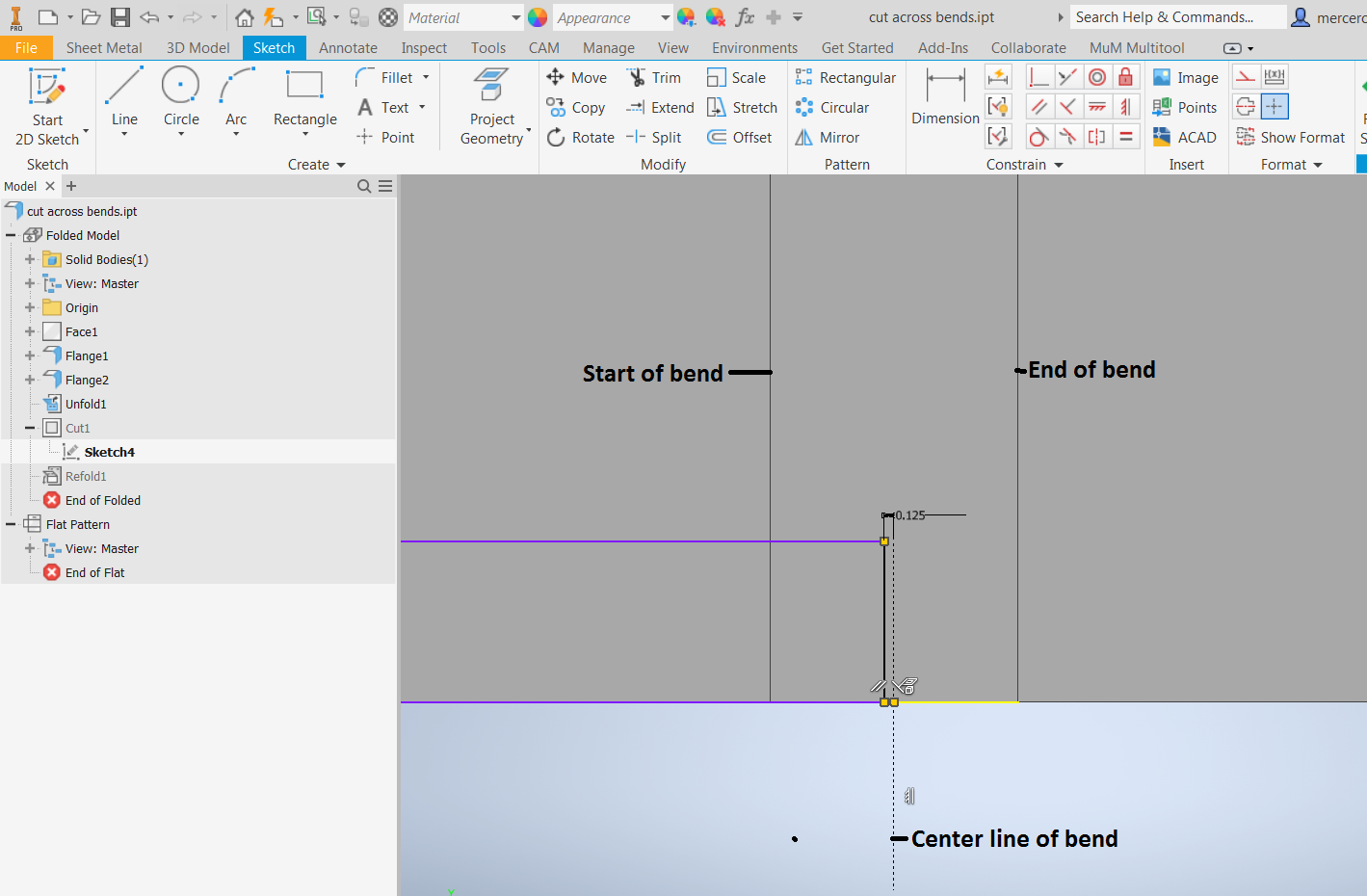
Task: Select the Trim modify tool
Action: 656,76
